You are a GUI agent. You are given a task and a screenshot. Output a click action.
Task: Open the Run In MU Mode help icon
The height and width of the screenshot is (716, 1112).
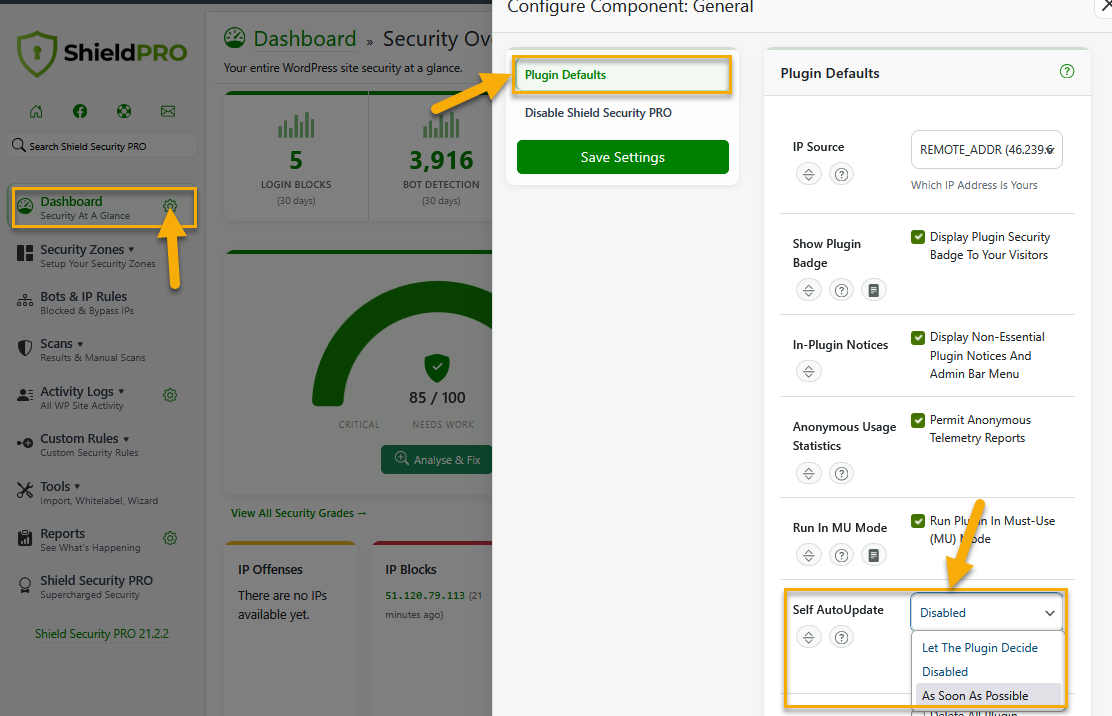coord(841,555)
